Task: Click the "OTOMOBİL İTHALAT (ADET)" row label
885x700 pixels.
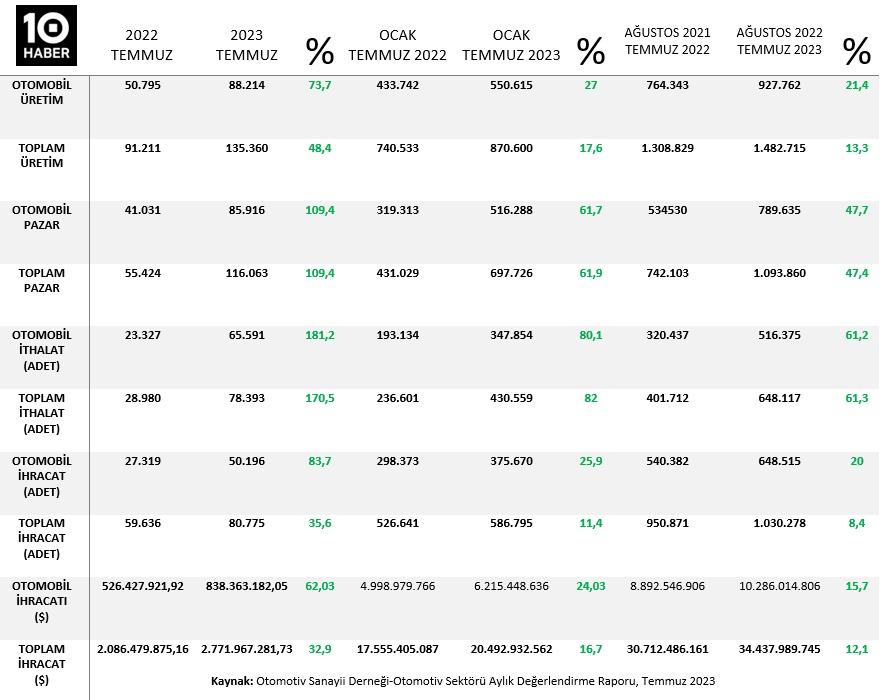Action: 42,351
